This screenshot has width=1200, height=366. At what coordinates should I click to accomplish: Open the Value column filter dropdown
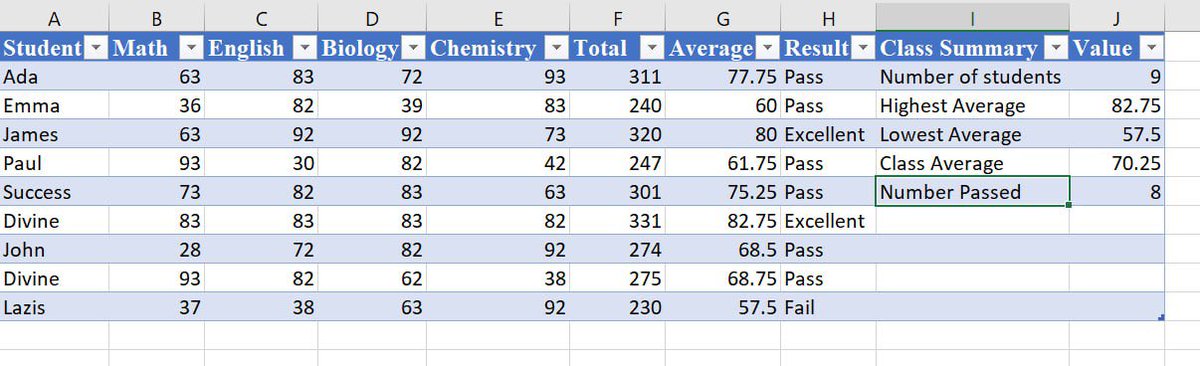point(1152,49)
